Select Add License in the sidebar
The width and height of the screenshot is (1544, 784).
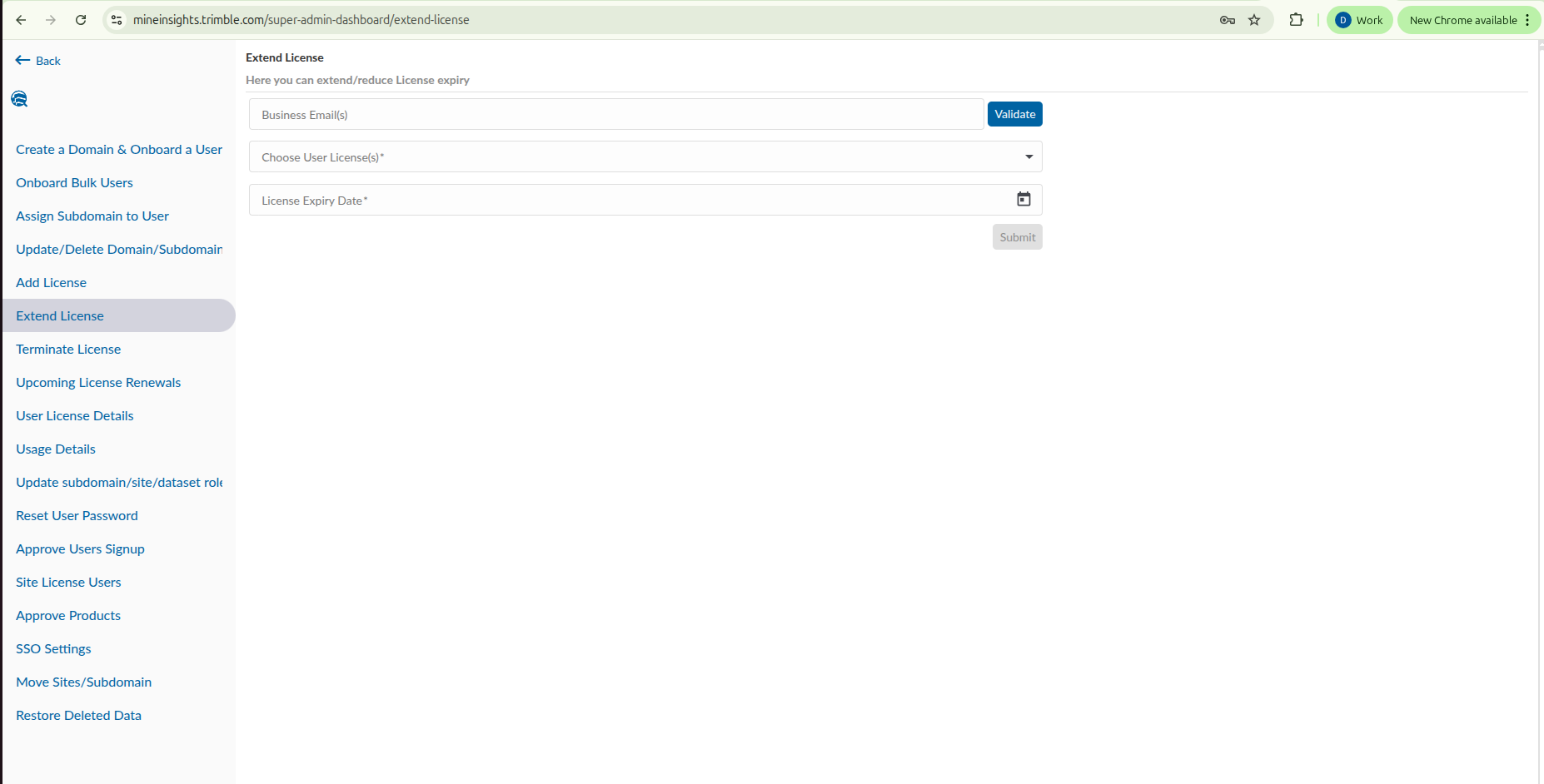[x=51, y=283]
